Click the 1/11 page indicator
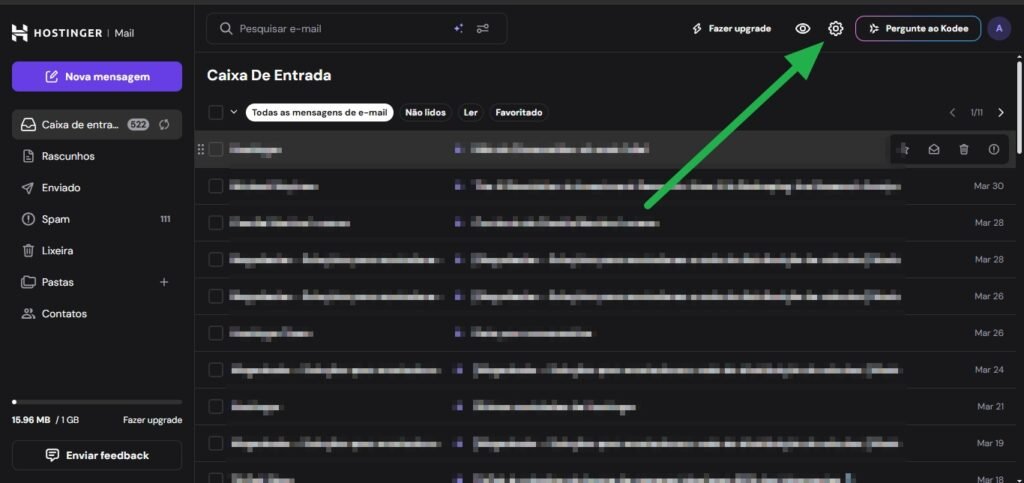This screenshot has width=1024, height=483. click(976, 112)
